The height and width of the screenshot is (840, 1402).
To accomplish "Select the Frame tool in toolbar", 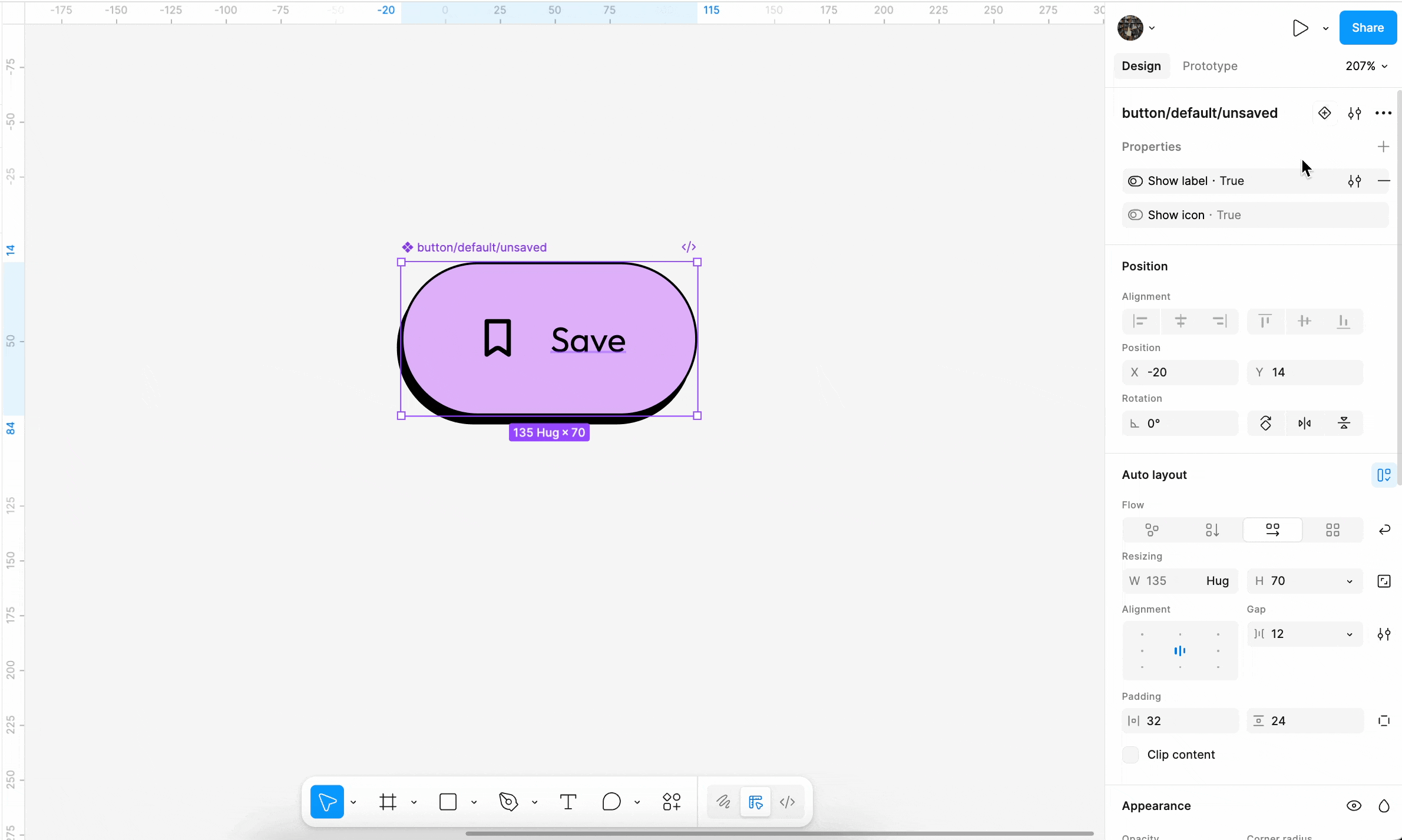I will pyautogui.click(x=388, y=802).
